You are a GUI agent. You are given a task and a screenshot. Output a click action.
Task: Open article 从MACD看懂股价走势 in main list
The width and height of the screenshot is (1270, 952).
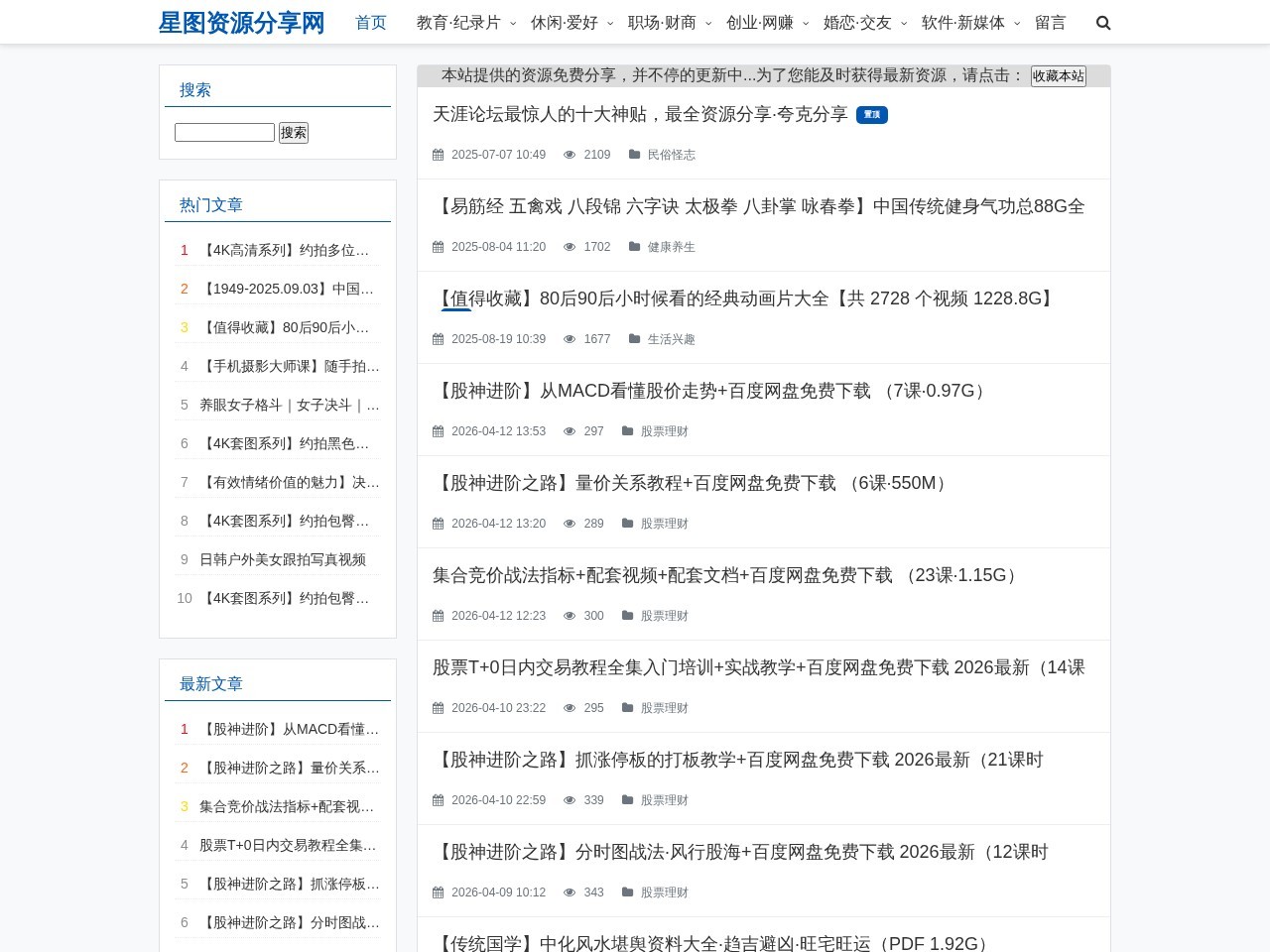(712, 391)
